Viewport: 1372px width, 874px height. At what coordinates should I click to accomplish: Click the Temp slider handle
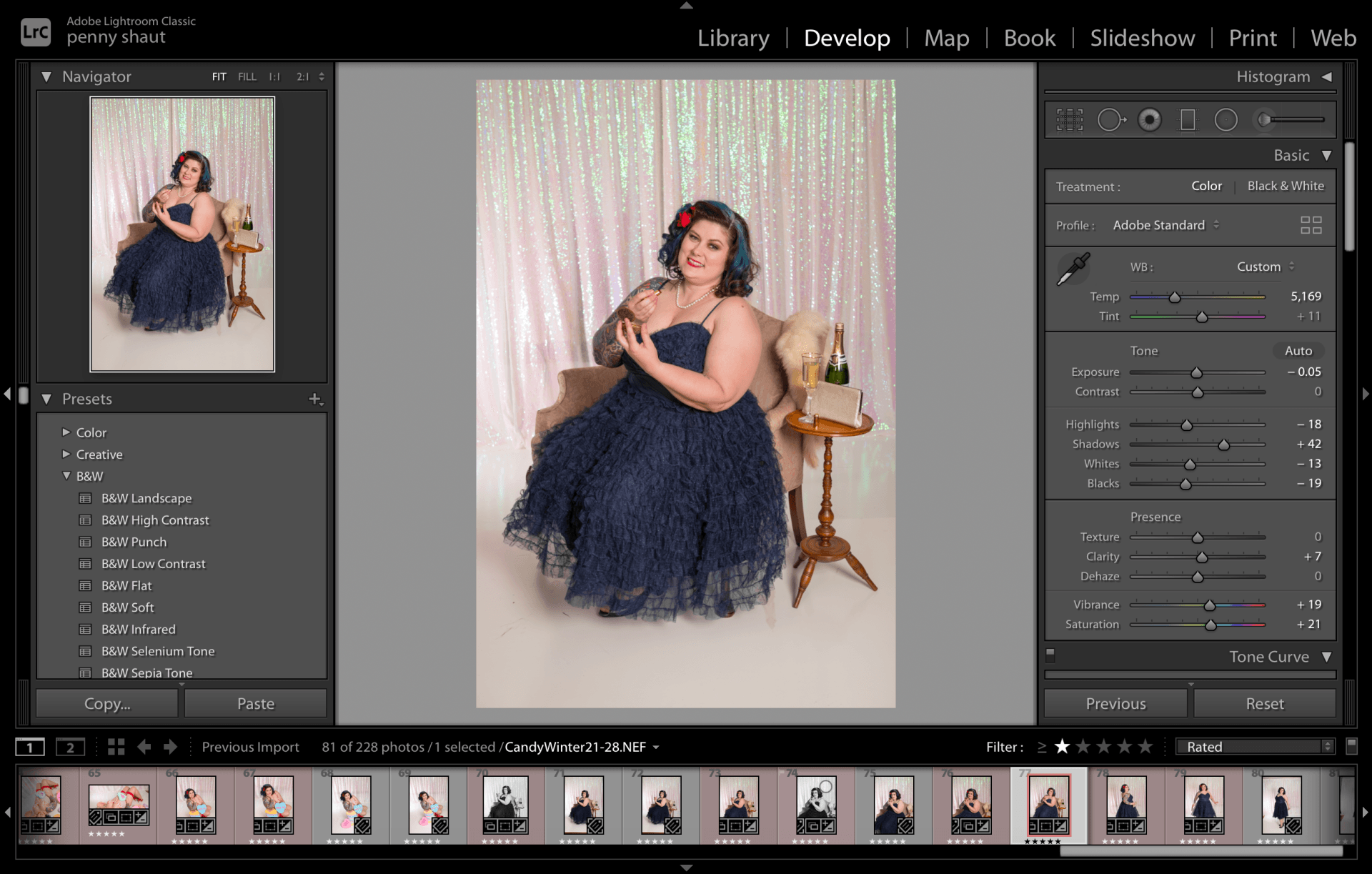coord(1175,297)
